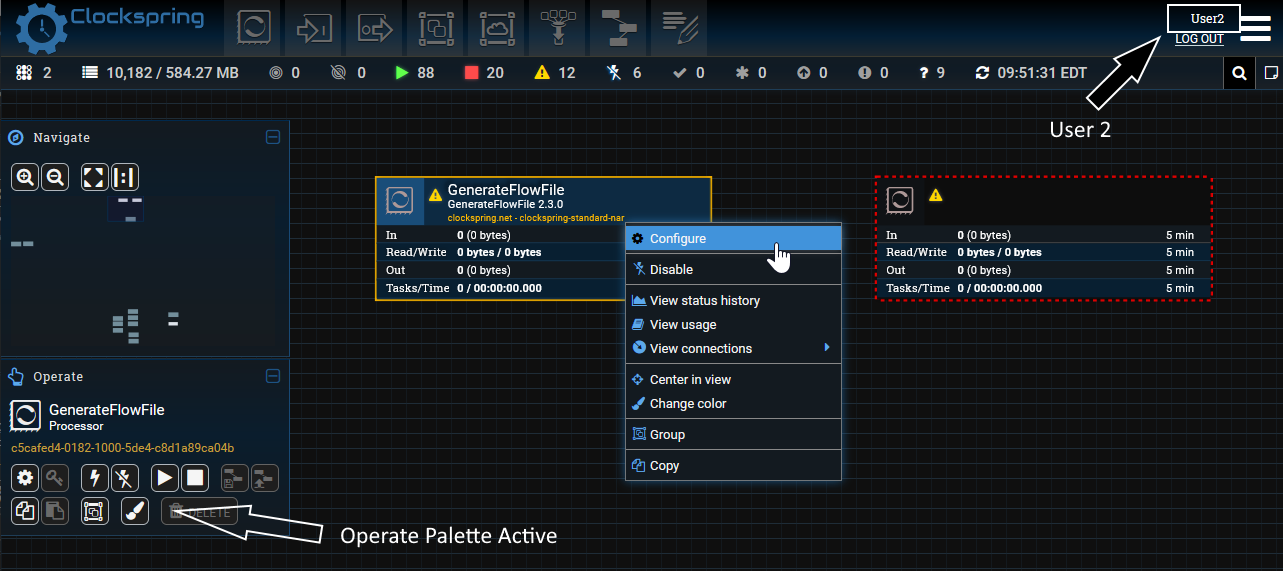Select the Remote Process Group cloud icon
Image resolution: width=1283 pixels, height=571 pixels.
coord(497,28)
